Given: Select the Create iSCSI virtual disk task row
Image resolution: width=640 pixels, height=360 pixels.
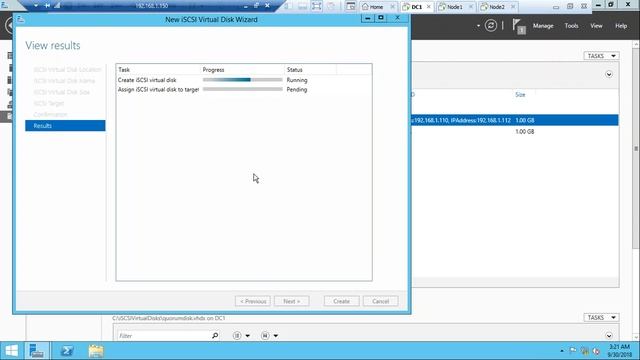Looking at the screenshot, I should pos(244,80).
